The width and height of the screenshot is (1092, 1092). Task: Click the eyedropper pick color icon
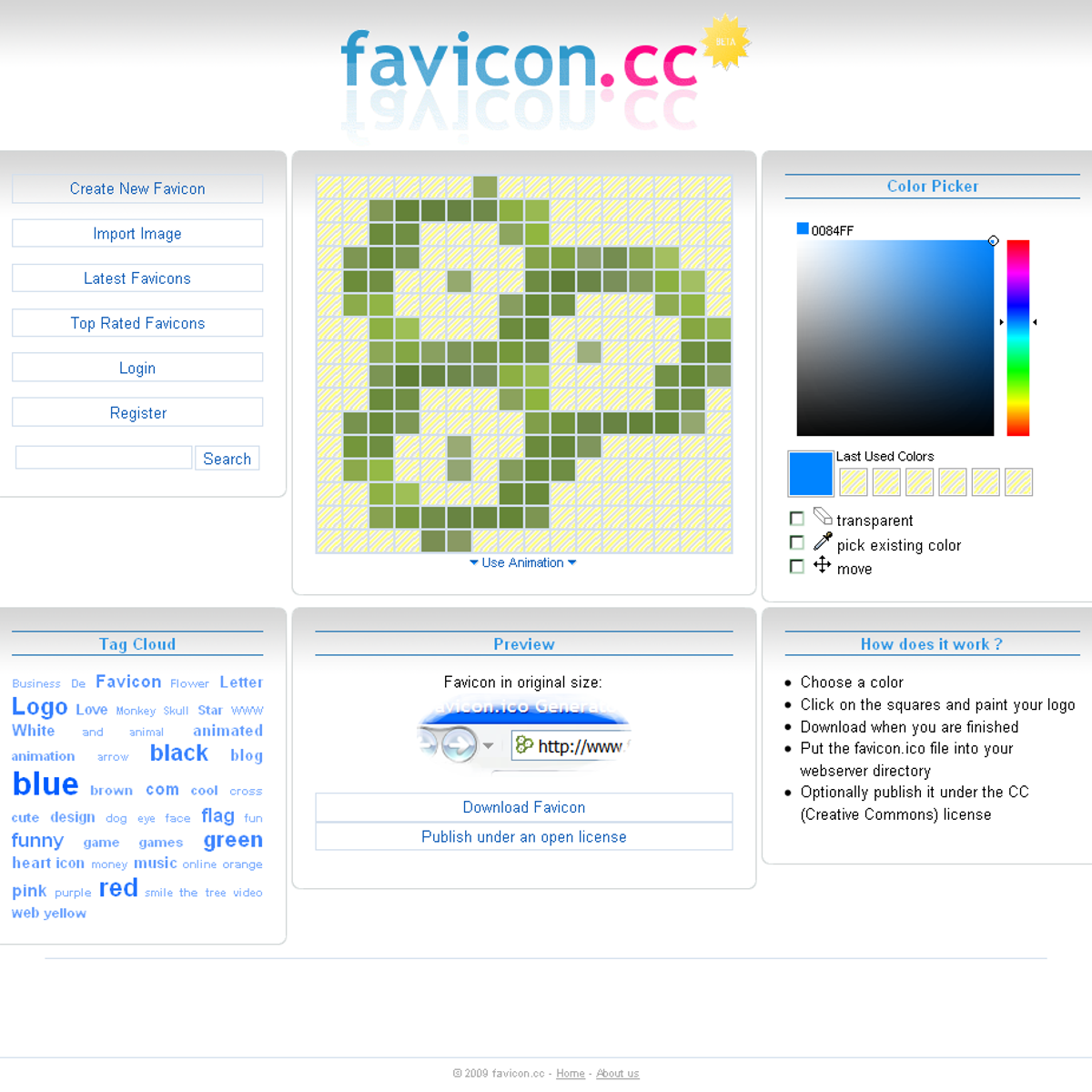click(823, 541)
